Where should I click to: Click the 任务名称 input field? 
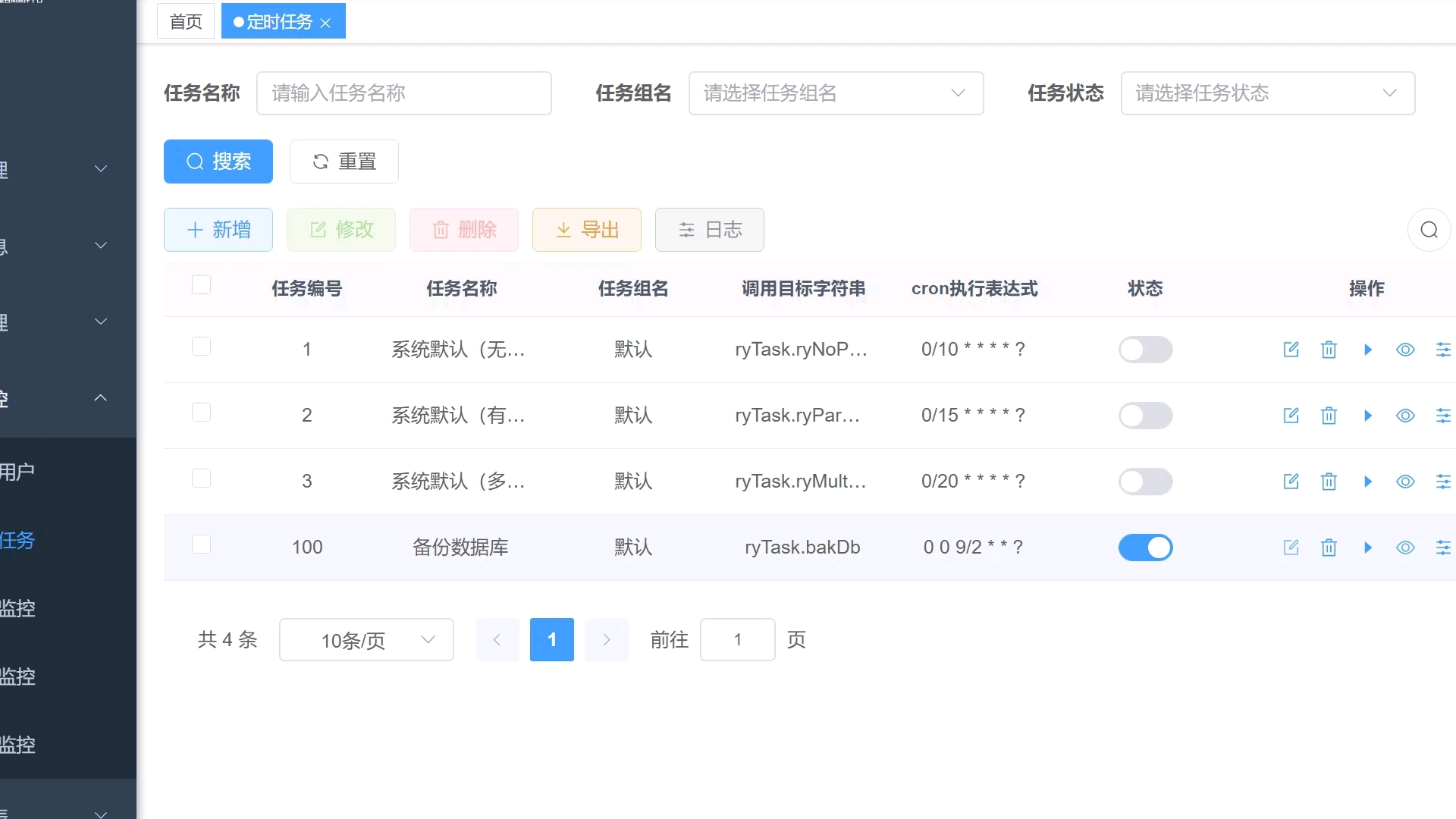pos(403,93)
